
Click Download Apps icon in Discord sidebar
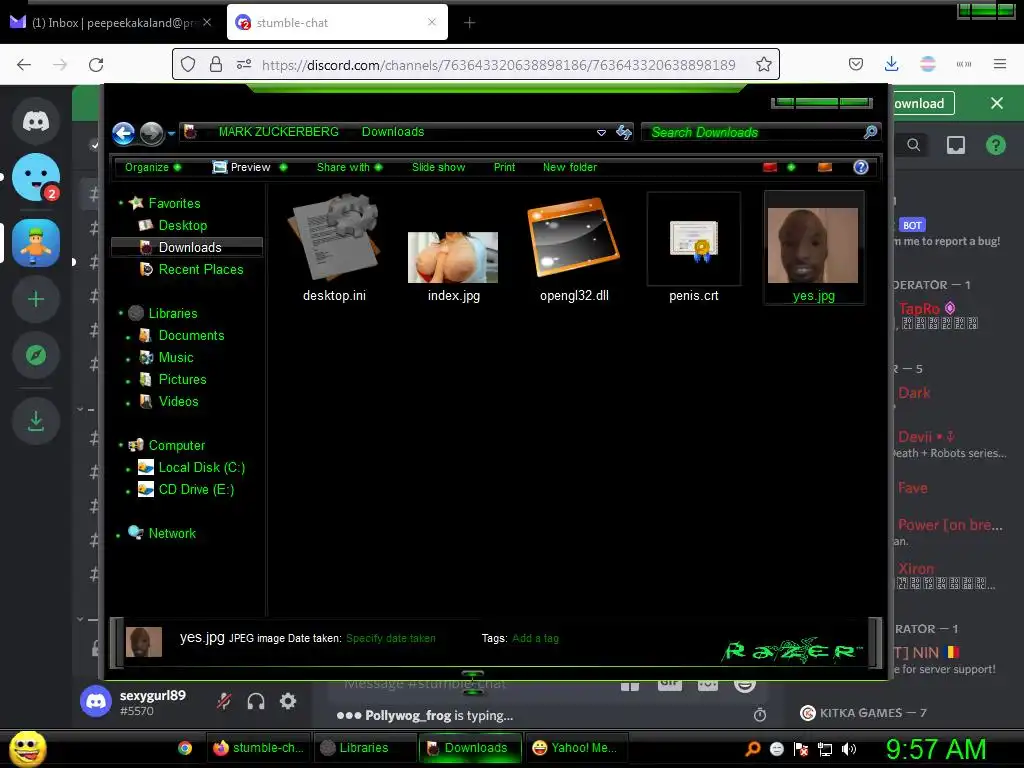point(36,421)
